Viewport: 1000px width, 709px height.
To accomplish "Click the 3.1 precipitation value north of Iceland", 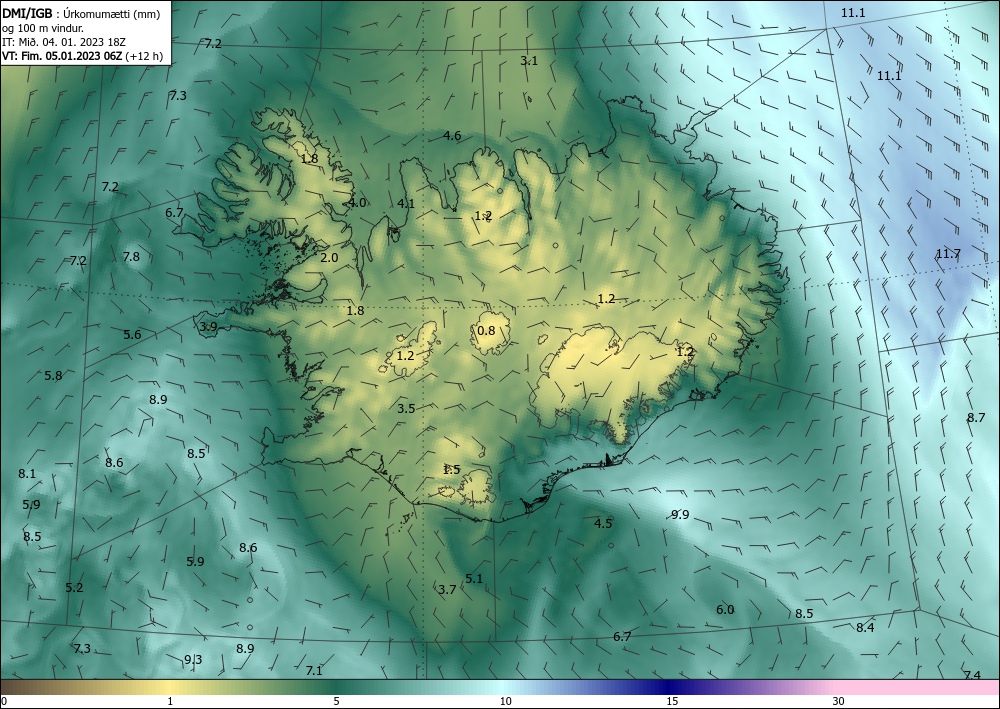I will (x=529, y=61).
